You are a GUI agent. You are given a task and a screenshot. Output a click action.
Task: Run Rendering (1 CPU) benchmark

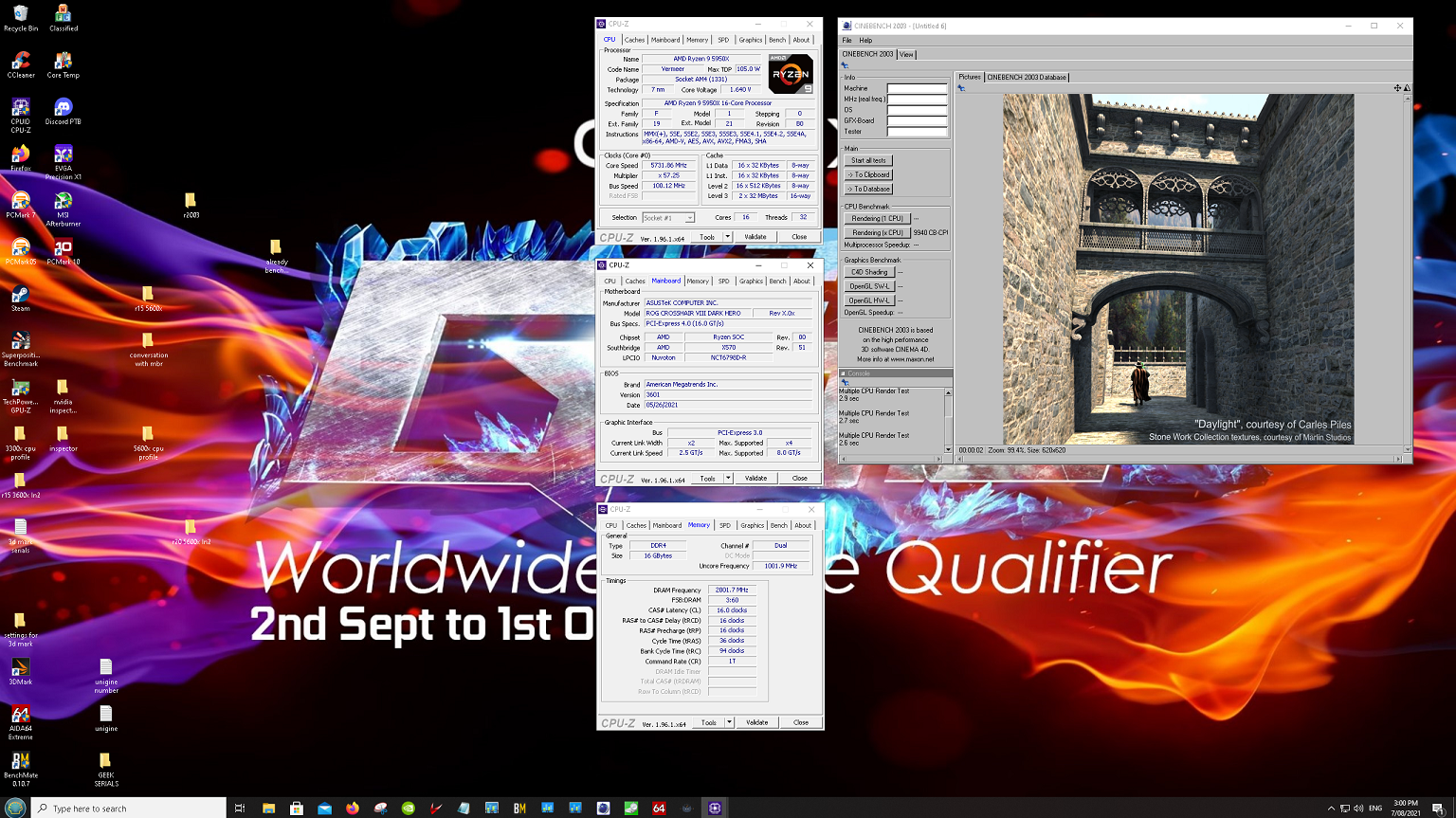tap(878, 218)
